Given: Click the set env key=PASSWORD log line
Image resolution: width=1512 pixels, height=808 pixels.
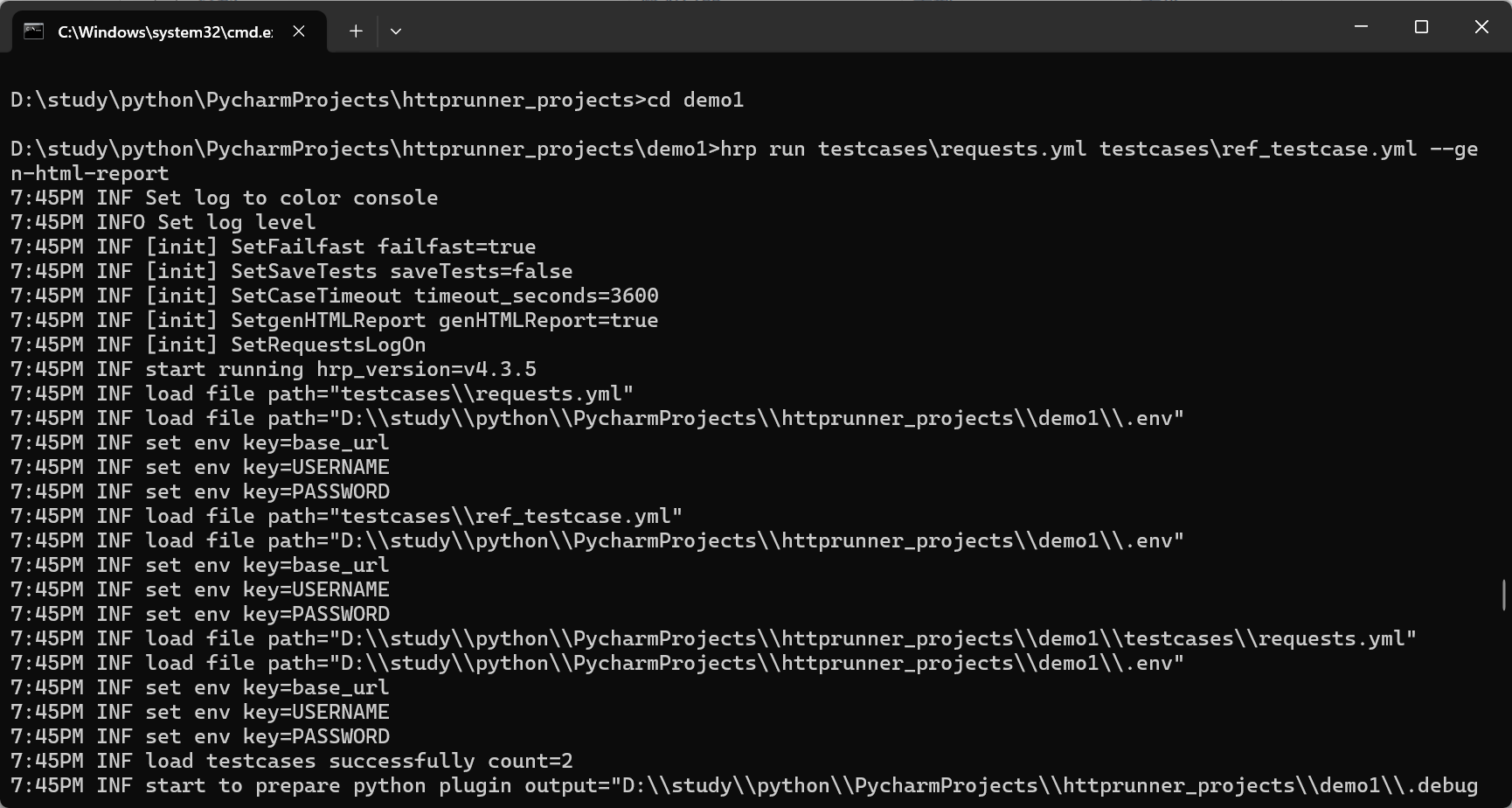Looking at the screenshot, I should pos(201,491).
